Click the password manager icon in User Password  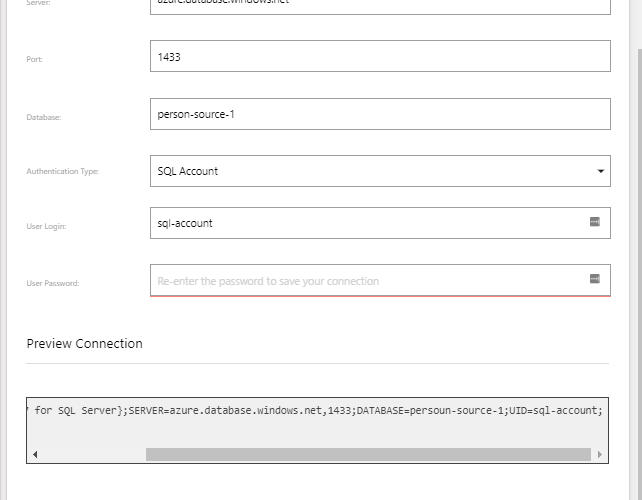(x=594, y=279)
